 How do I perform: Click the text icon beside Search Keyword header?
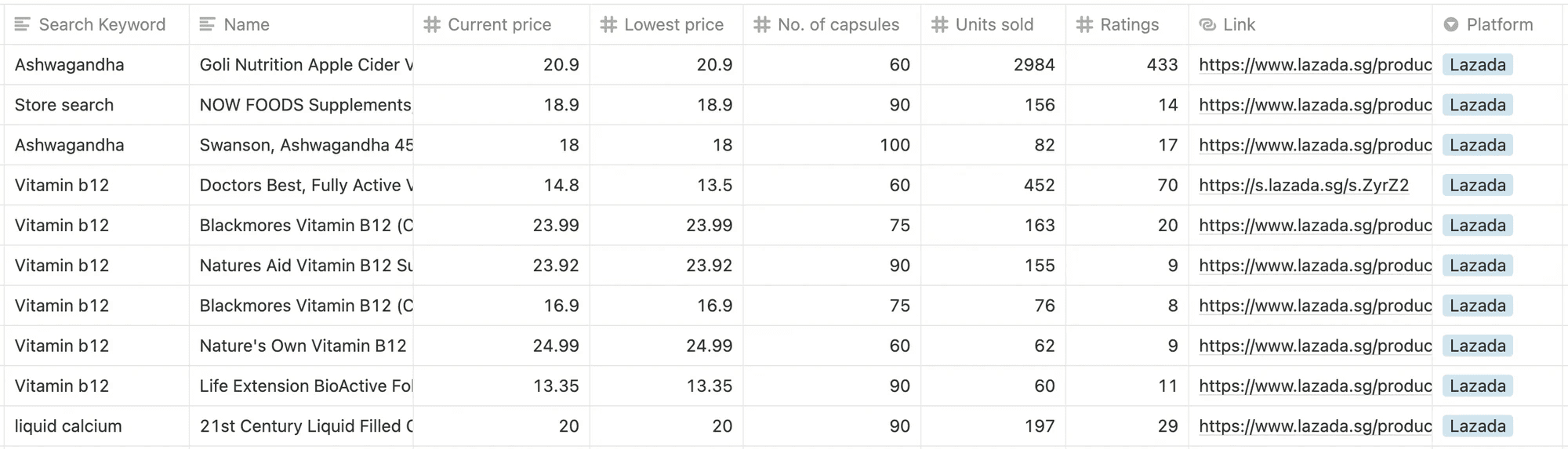click(x=23, y=25)
